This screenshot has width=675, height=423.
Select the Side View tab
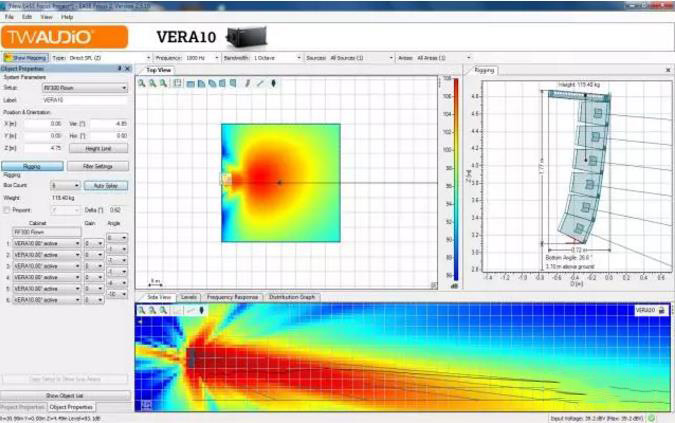tap(158, 297)
